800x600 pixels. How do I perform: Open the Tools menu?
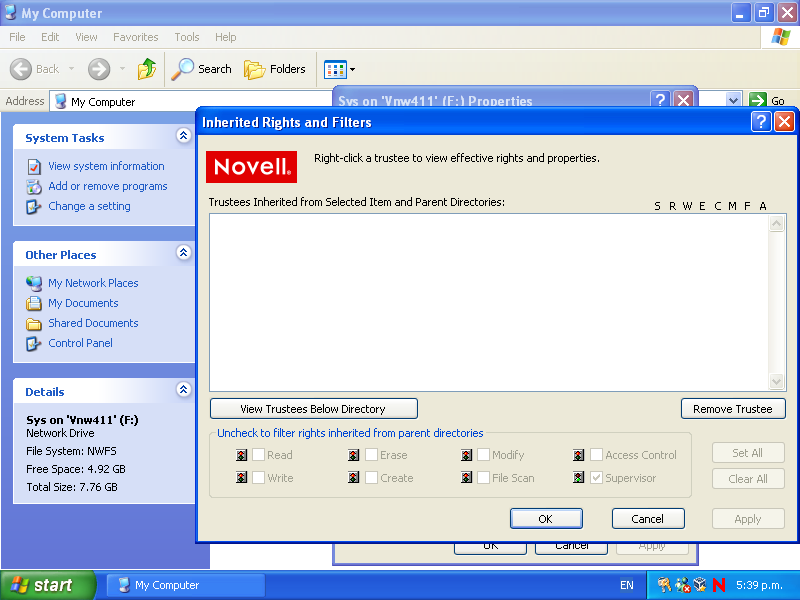click(x=187, y=37)
